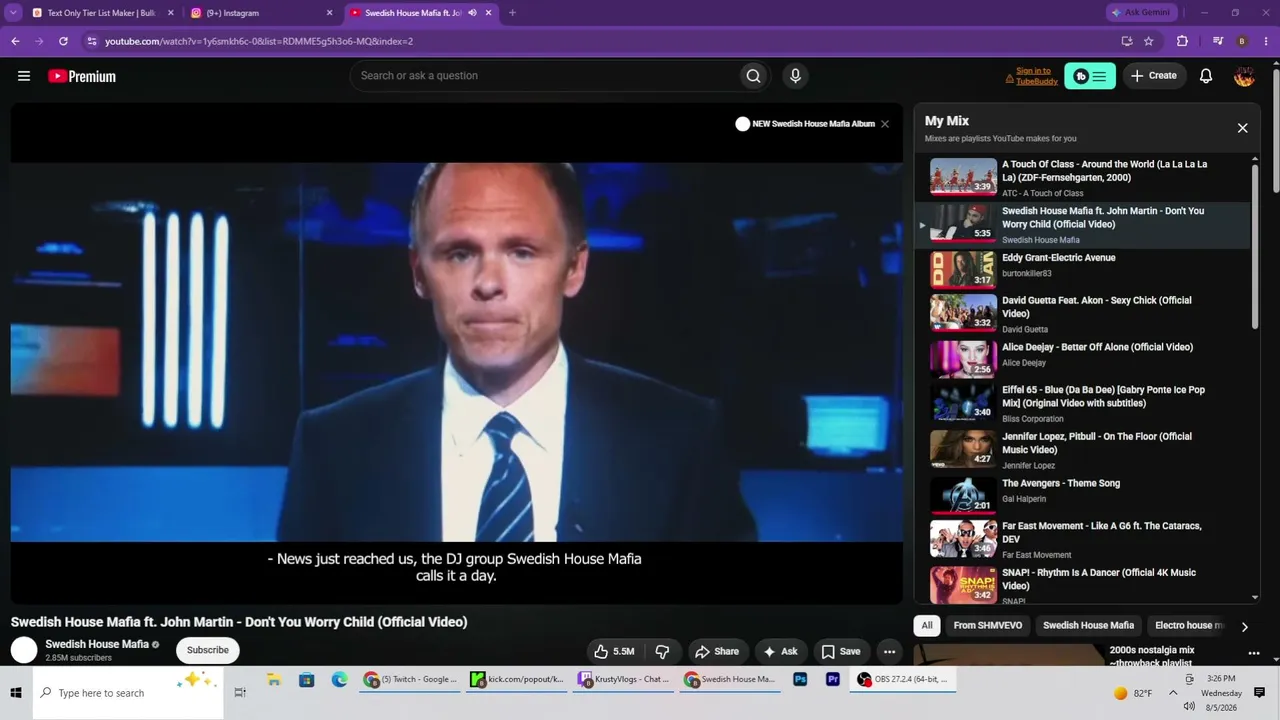This screenshot has height=720, width=1280.
Task: Open the Action Center notifications icon
Action: [1260, 693]
